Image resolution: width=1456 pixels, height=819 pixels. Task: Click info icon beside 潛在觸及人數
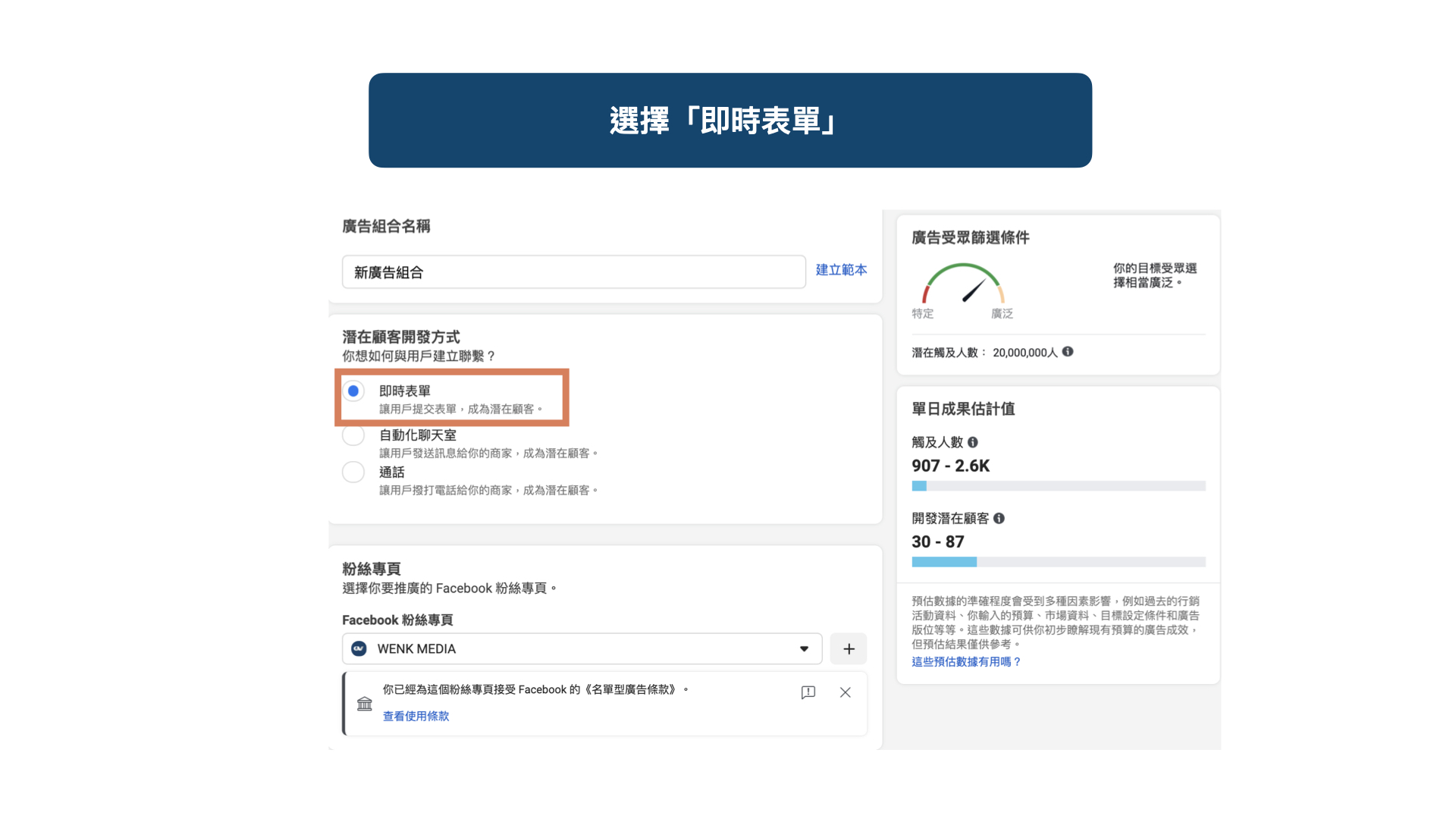coord(1068,352)
